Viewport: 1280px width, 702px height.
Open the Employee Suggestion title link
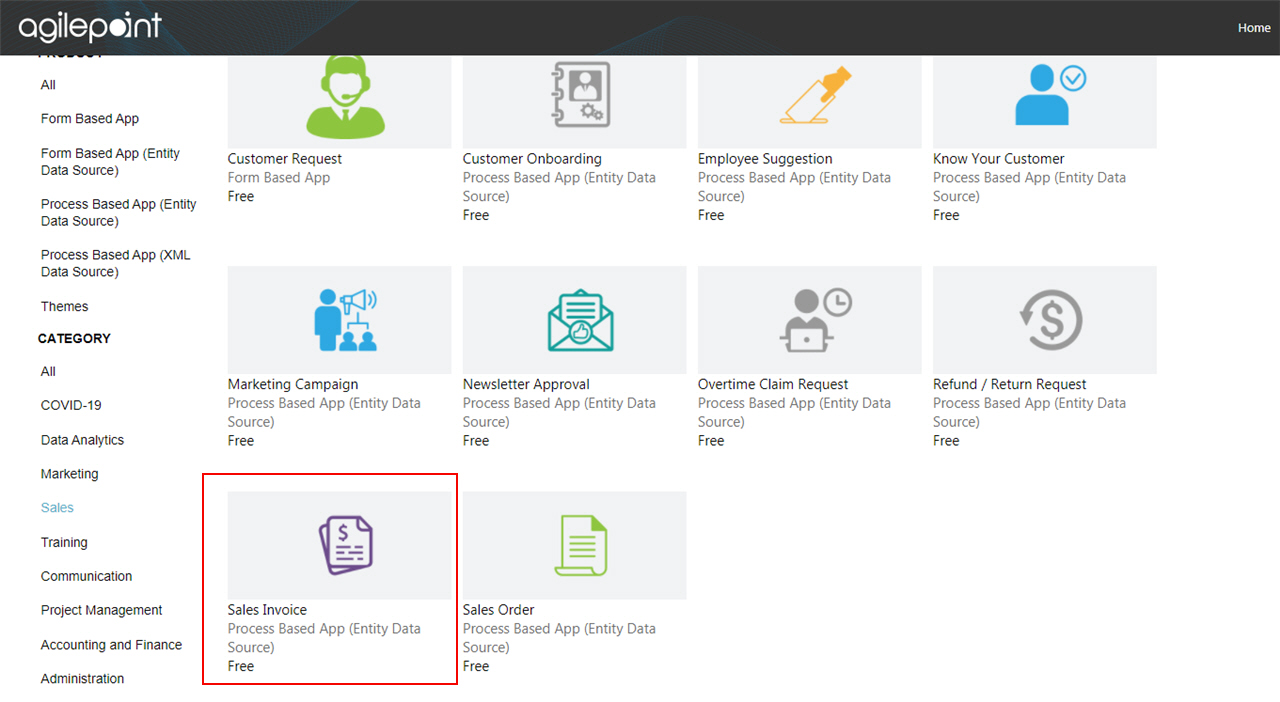coord(765,159)
